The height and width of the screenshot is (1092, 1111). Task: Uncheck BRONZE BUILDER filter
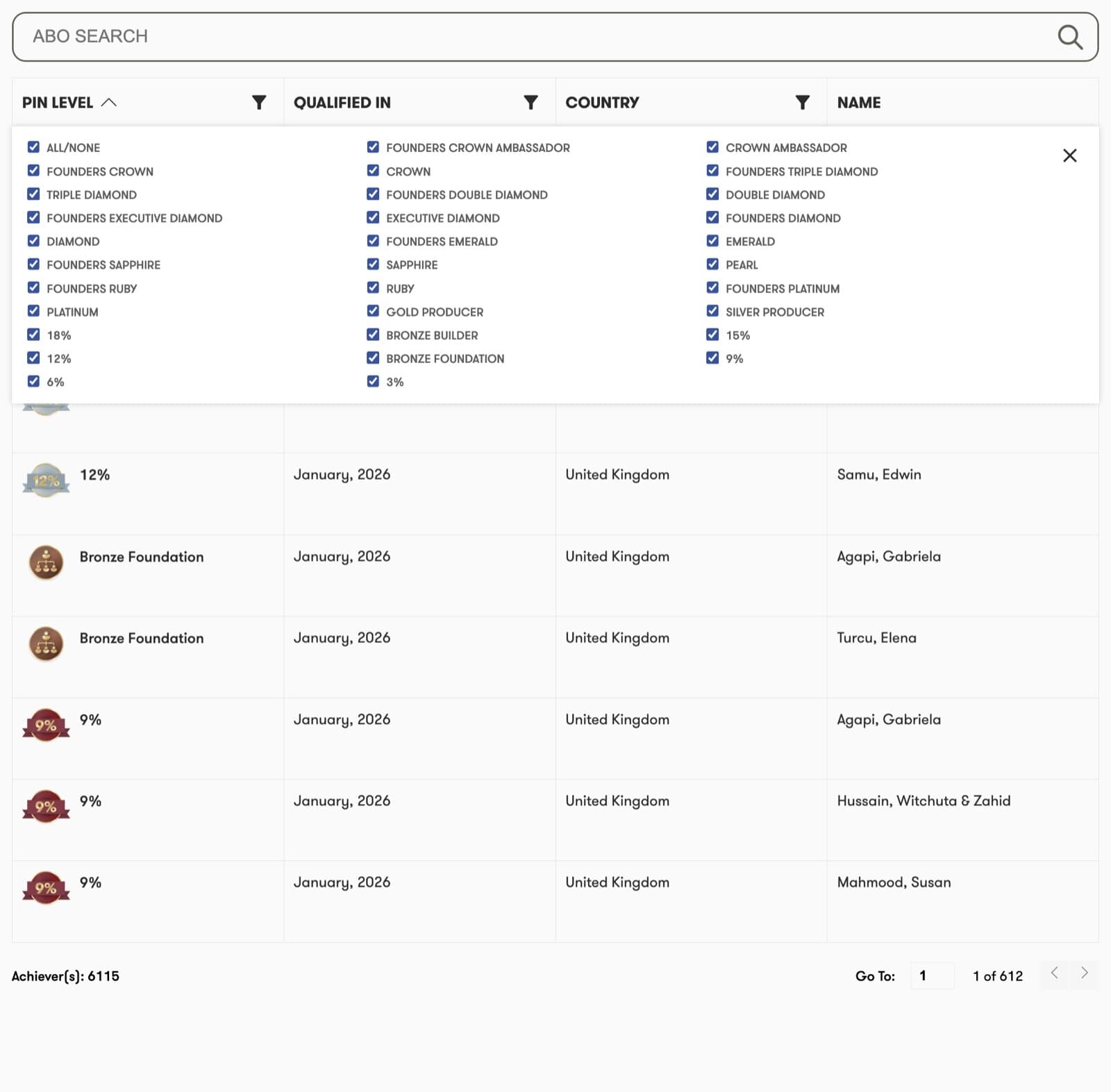373,335
